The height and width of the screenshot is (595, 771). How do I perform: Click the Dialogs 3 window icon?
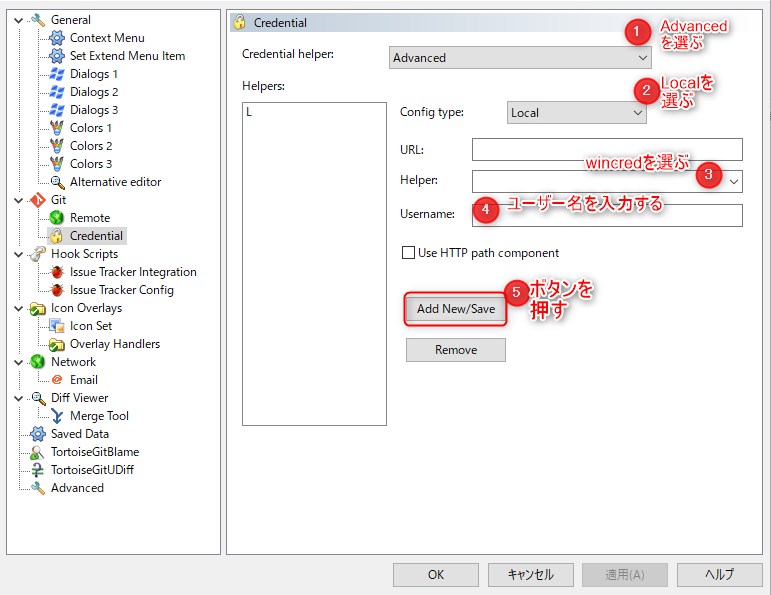tap(57, 110)
